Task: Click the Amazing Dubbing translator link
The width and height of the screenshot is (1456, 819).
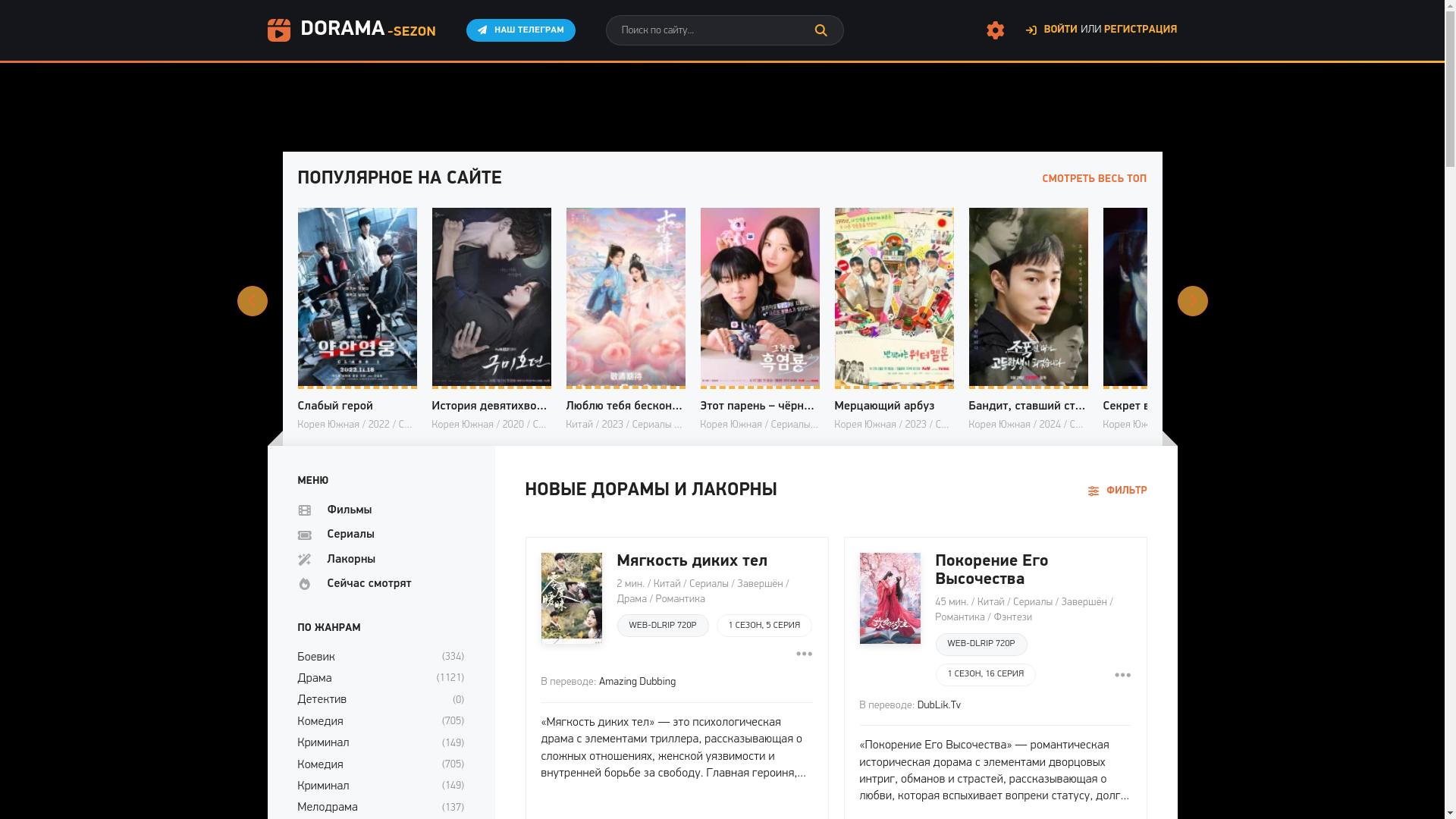Action: [637, 682]
